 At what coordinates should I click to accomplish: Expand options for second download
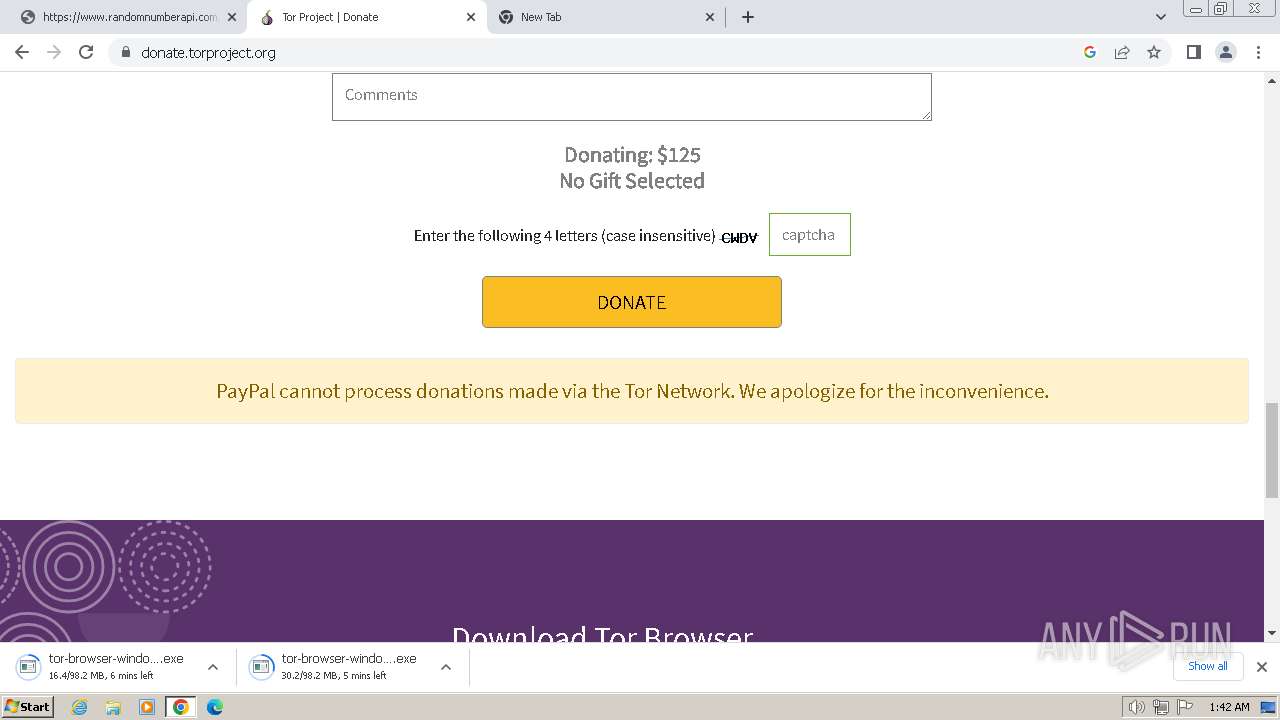click(446, 667)
